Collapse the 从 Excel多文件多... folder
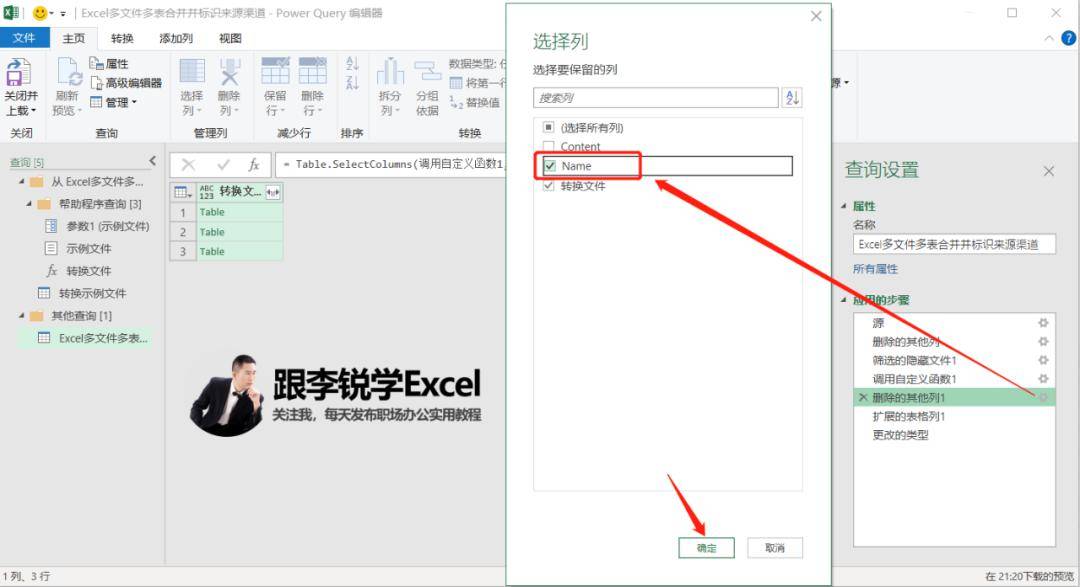1080x587 pixels. point(21,182)
